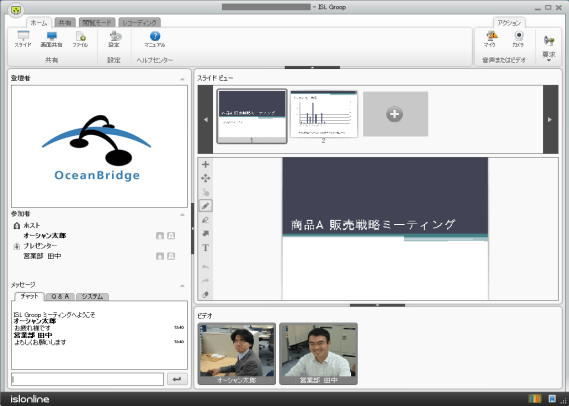Collapse the video panel with the bottom handle
The image size is (569, 406).
(377, 305)
